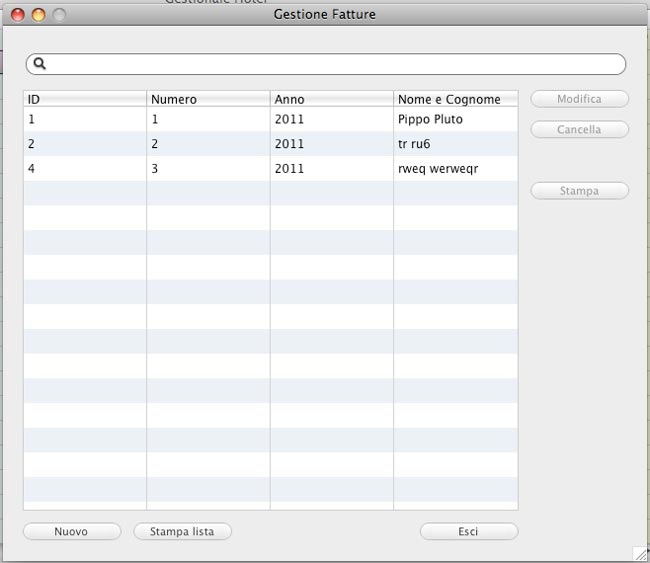Select the tr ru6 name cell
This screenshot has height=563, width=650.
click(456, 144)
